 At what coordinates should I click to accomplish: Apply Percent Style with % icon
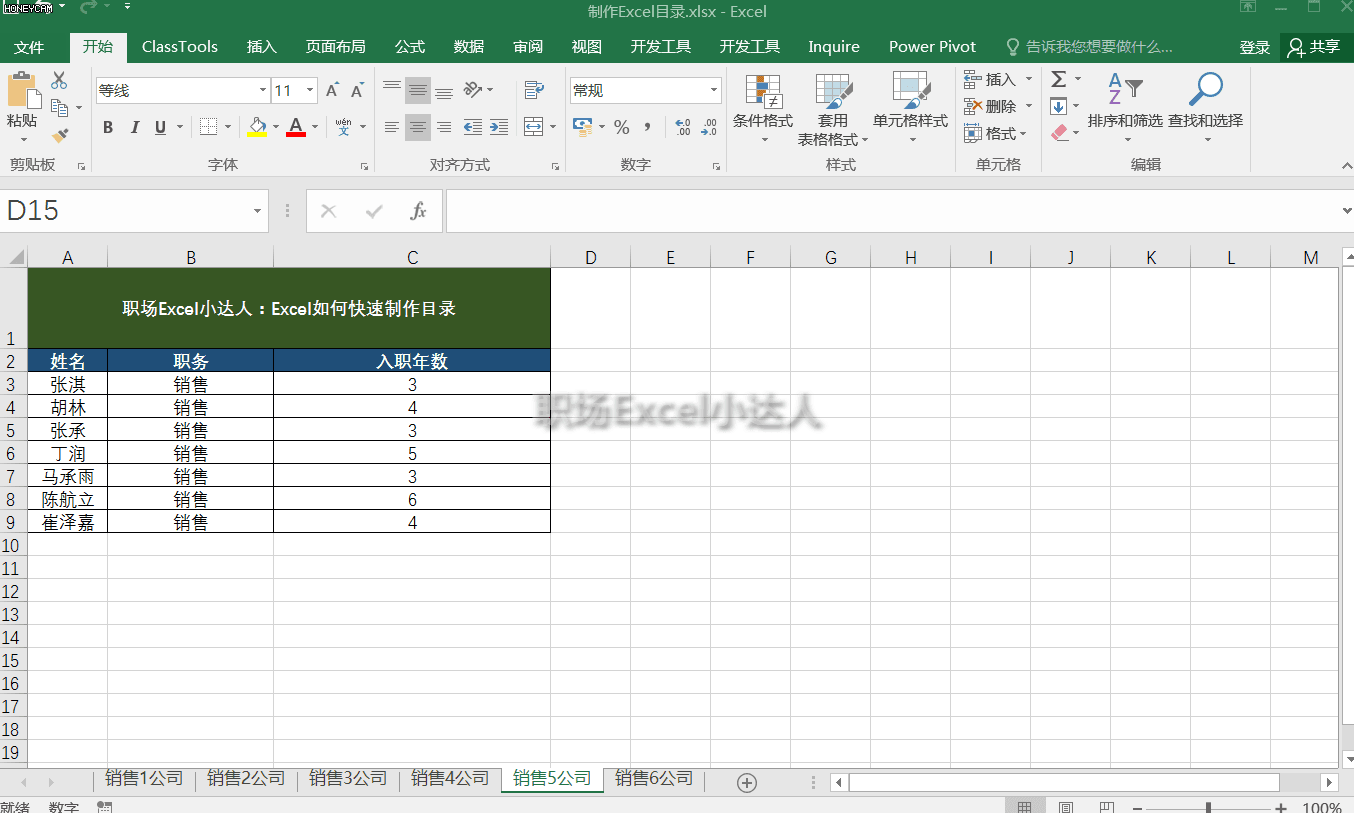tap(622, 127)
